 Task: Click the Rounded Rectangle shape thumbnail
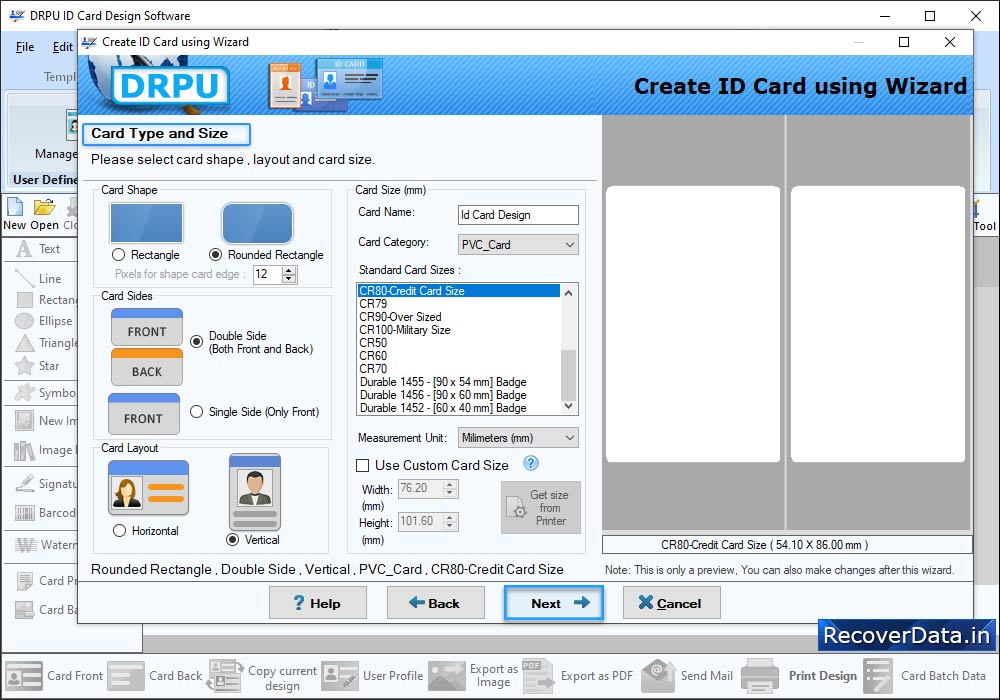click(258, 223)
